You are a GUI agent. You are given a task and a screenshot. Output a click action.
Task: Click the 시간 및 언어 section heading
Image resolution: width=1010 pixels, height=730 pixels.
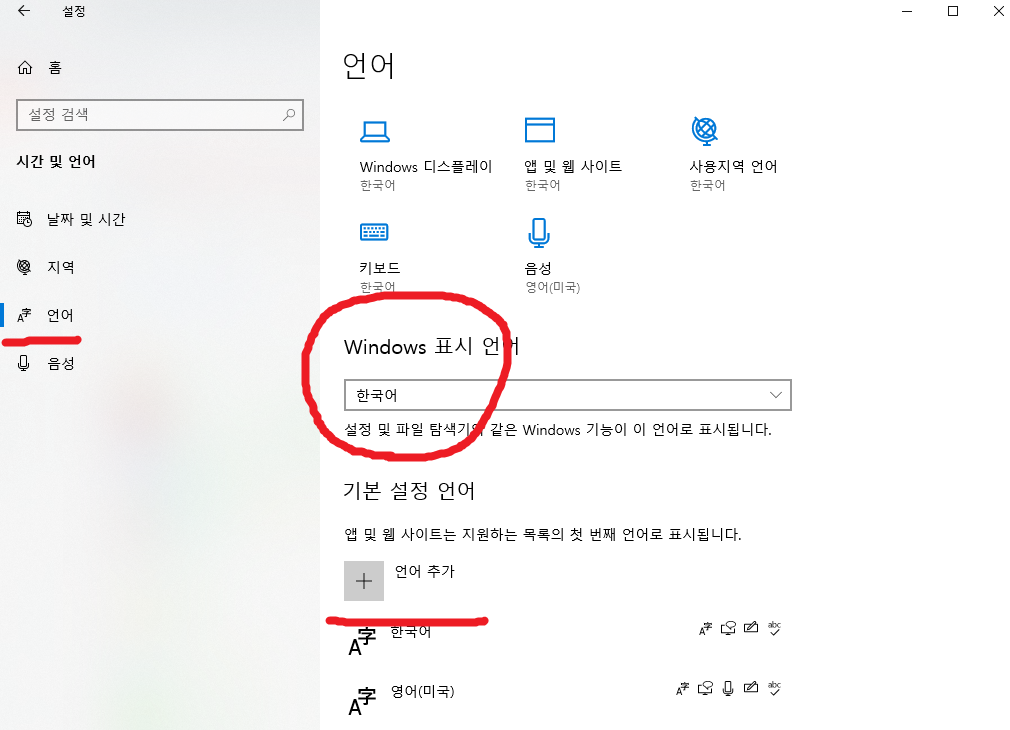click(x=56, y=161)
